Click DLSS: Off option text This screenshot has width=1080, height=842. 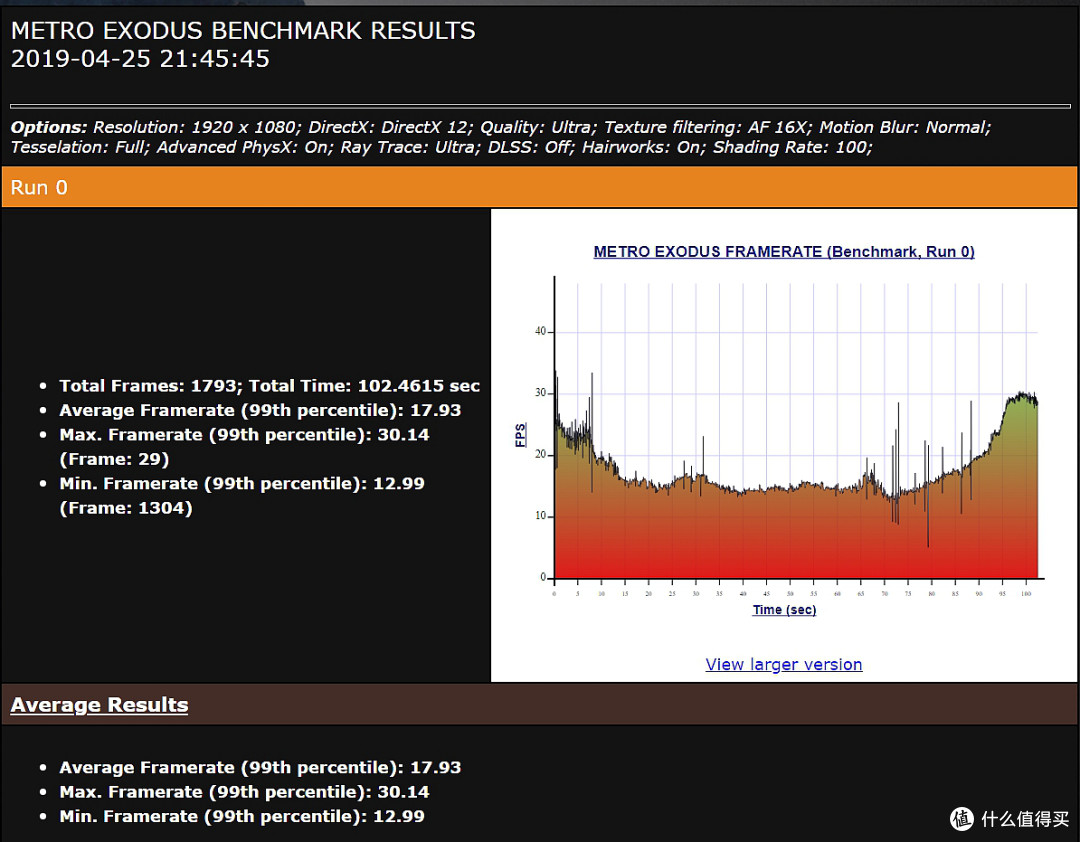tap(531, 147)
